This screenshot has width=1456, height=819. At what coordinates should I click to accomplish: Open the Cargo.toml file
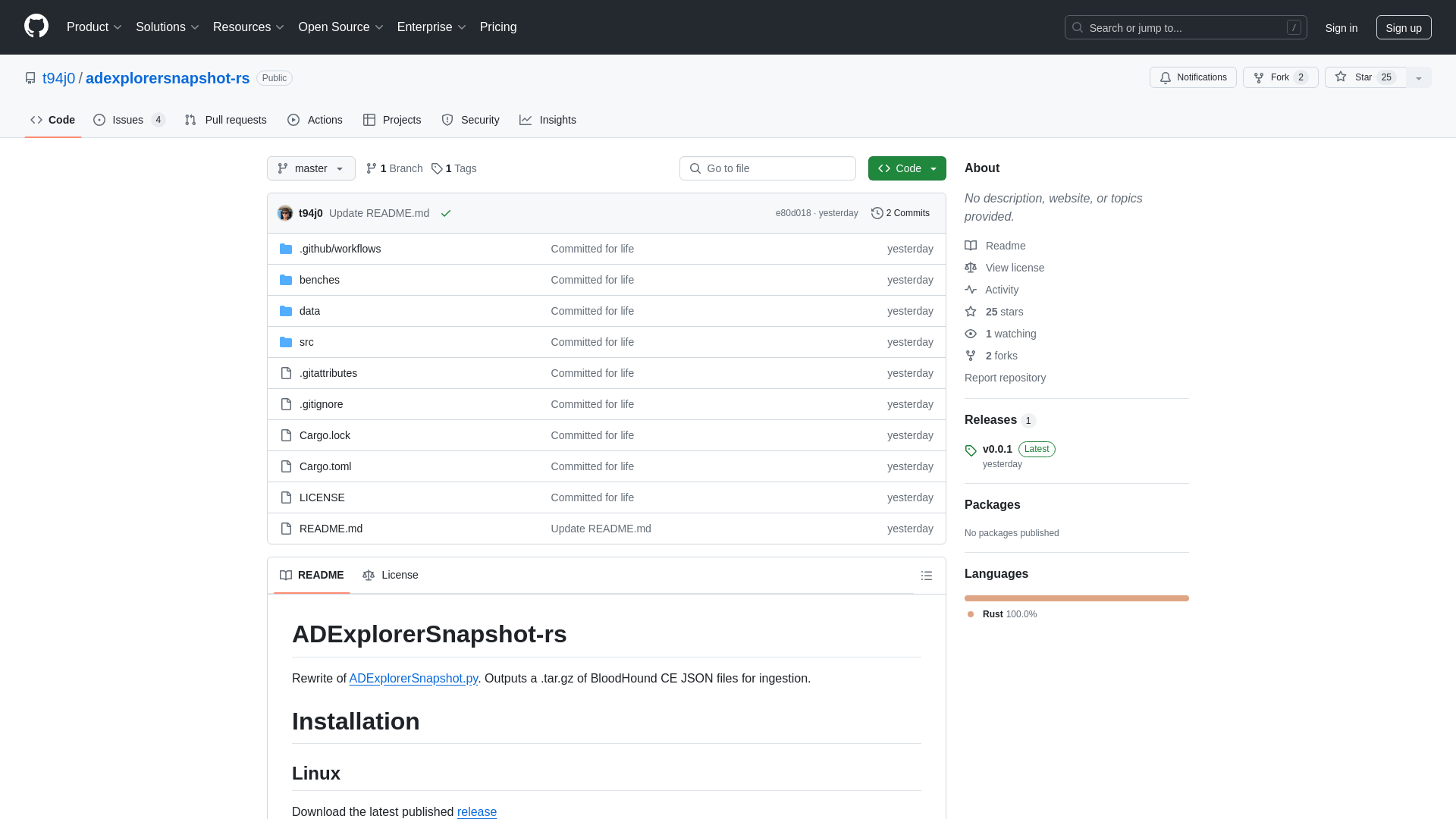pyautogui.click(x=325, y=466)
